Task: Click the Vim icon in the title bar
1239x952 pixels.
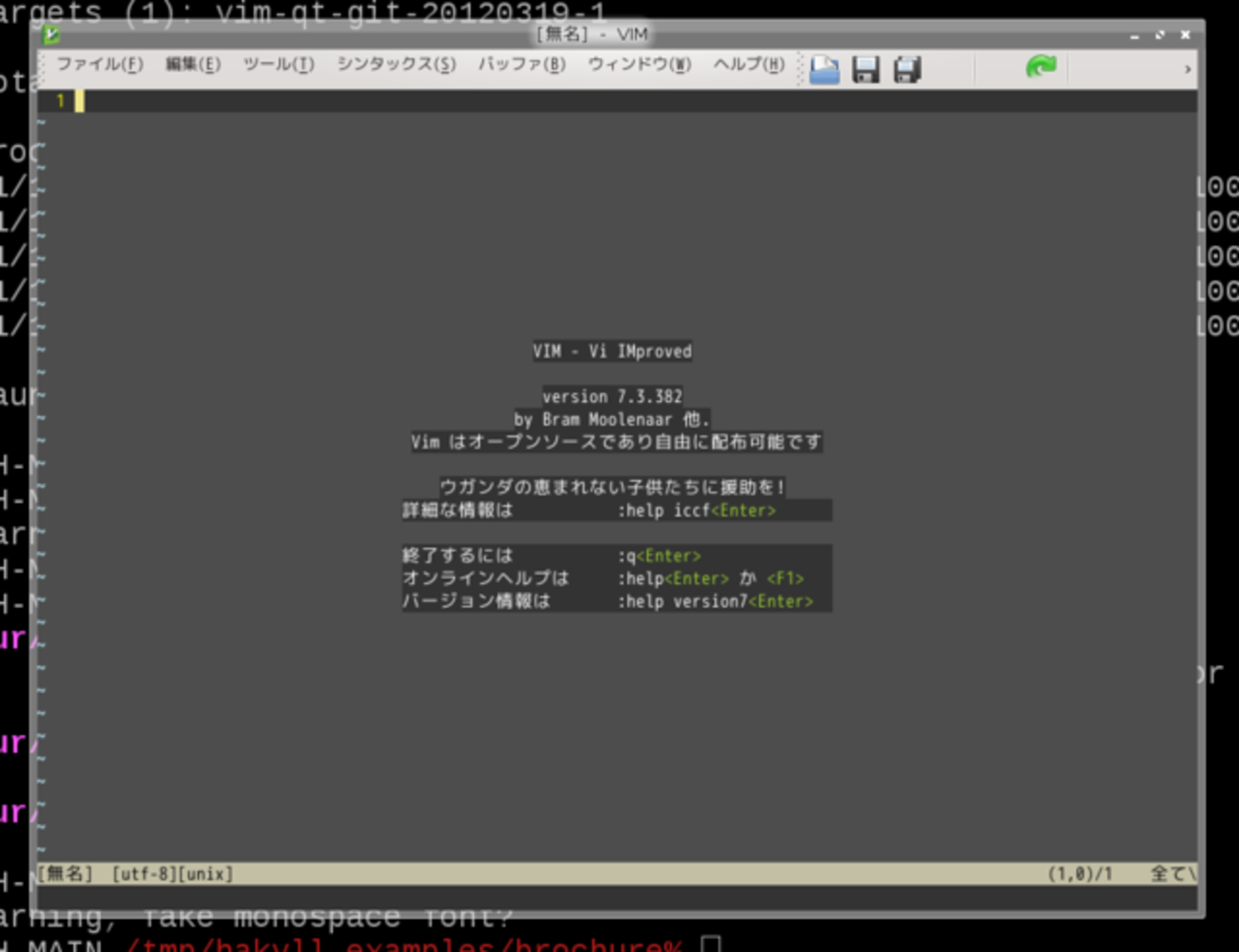Action: (51, 35)
